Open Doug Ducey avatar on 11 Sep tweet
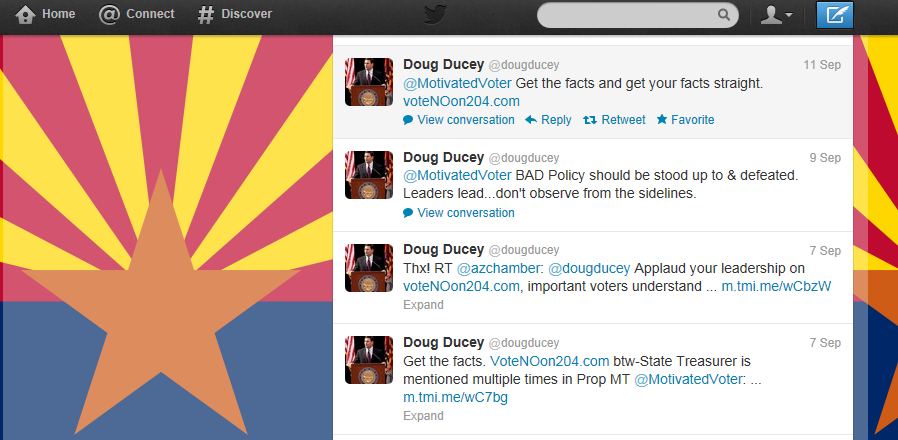 [x=369, y=82]
